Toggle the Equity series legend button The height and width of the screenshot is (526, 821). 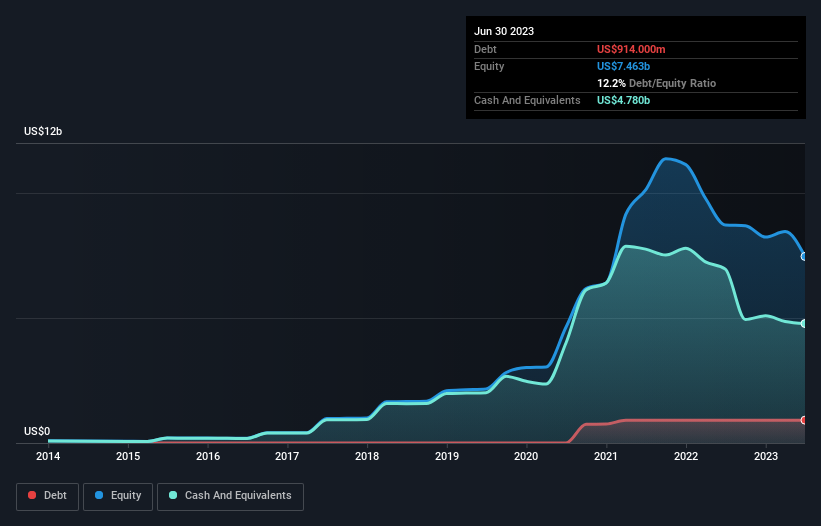pos(118,496)
